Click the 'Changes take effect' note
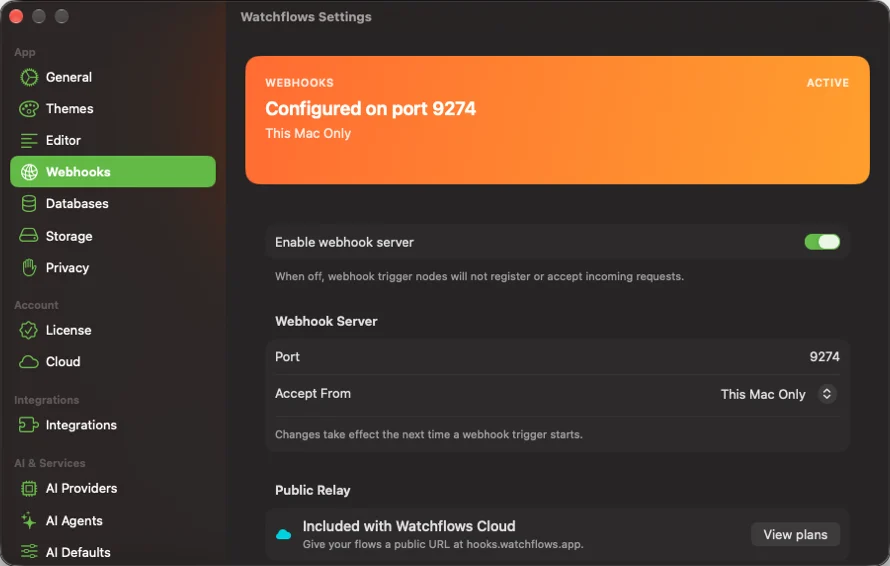 coord(429,434)
